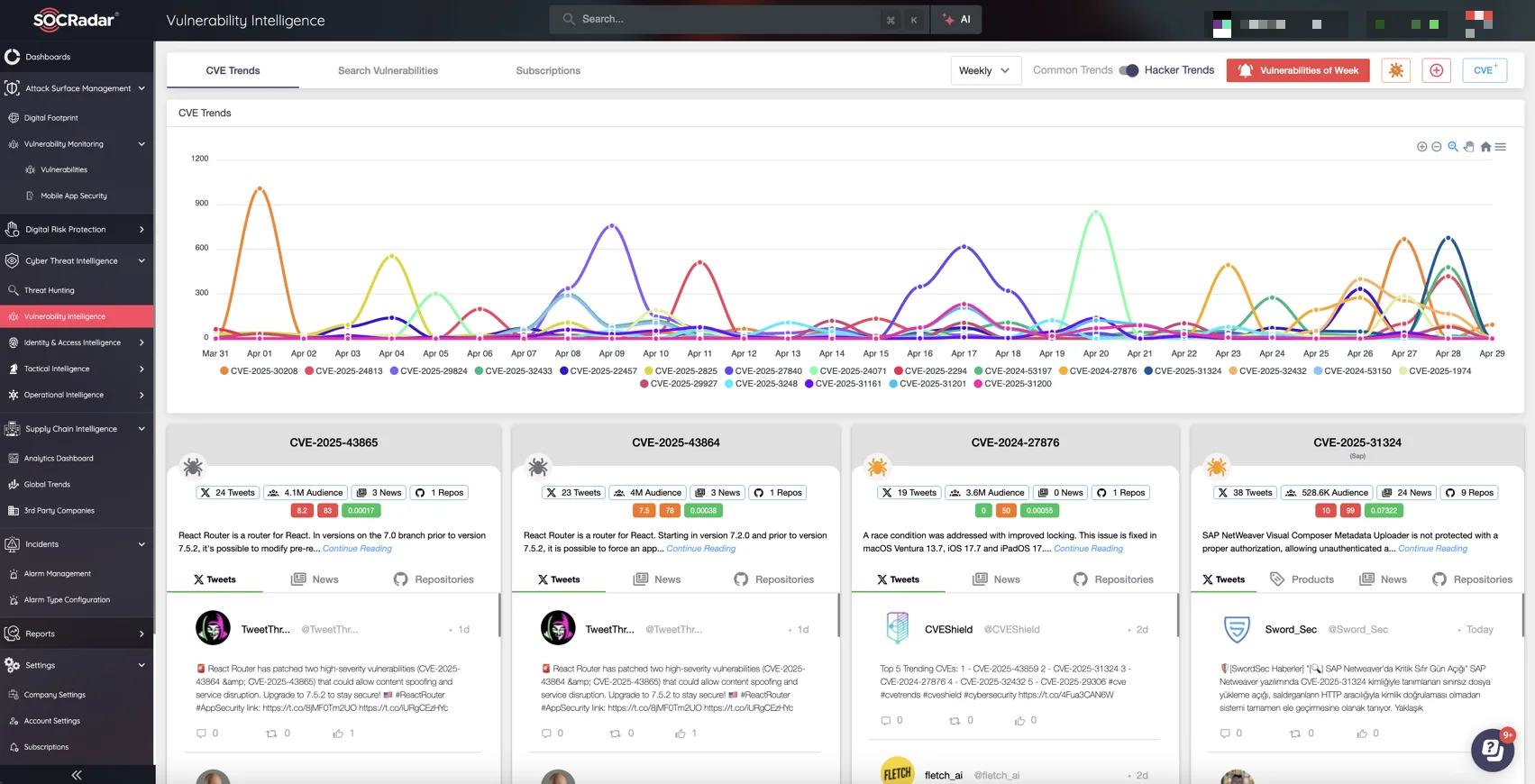Click CVEShield avatar in CVE-2024-27876 card
1535x784 pixels.
point(897,628)
